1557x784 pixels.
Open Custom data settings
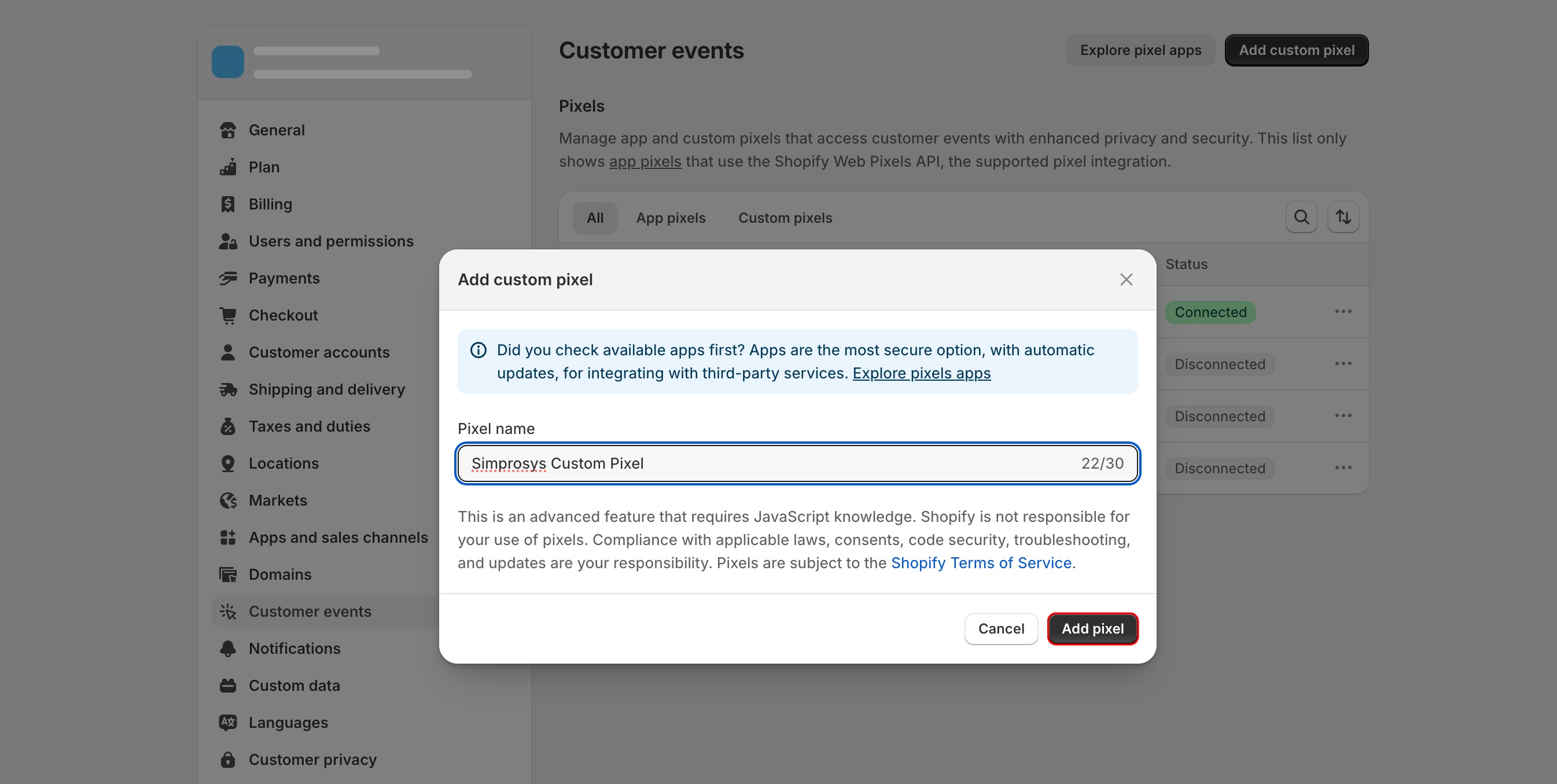[x=295, y=686]
